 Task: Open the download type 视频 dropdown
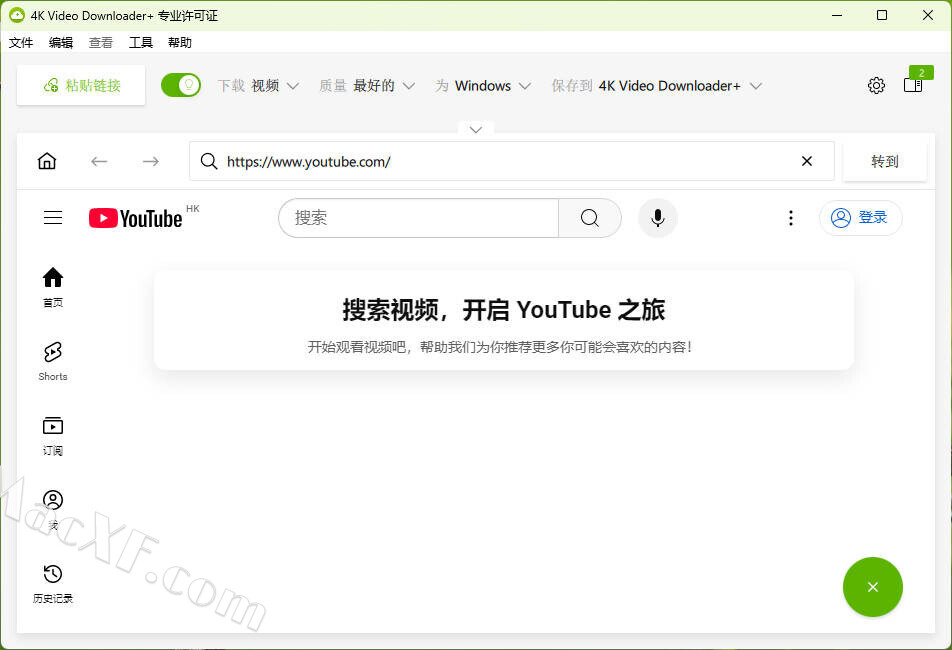[259, 86]
